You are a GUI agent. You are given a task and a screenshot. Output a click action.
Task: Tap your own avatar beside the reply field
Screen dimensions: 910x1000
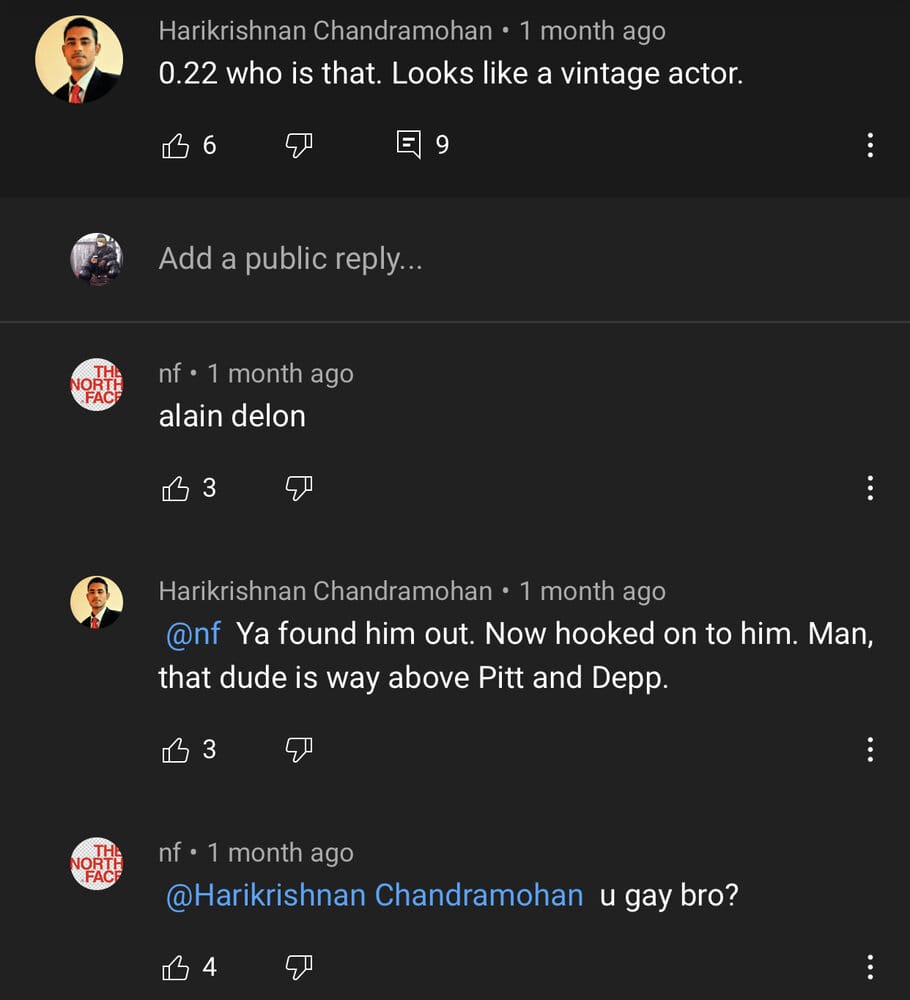coord(96,259)
